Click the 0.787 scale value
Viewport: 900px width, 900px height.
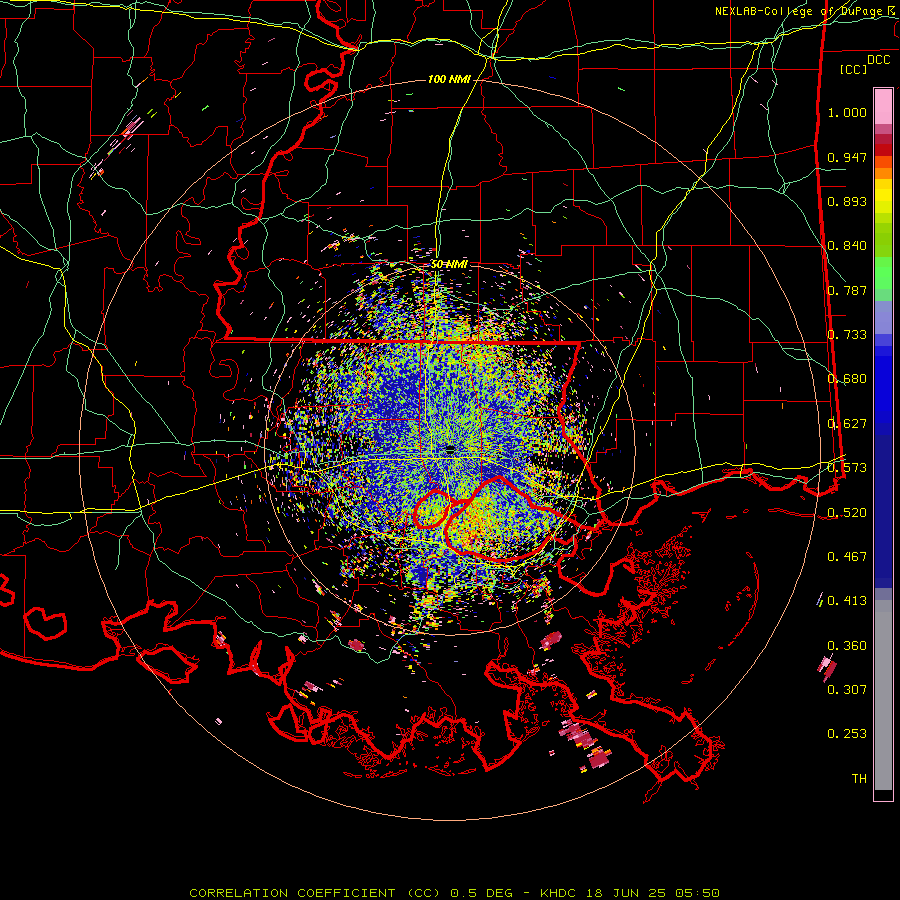point(847,290)
